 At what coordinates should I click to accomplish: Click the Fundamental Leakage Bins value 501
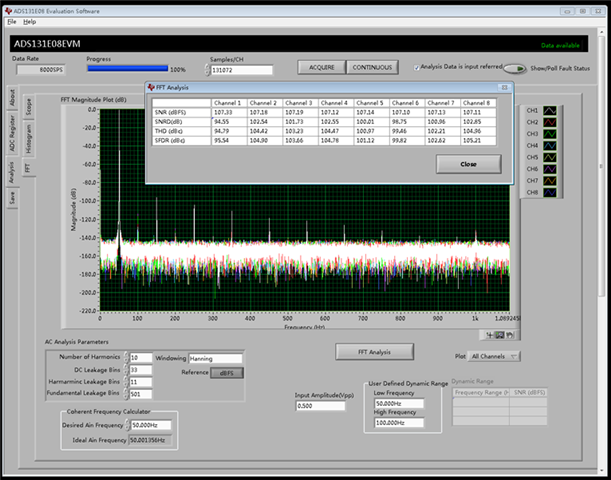pos(141,394)
